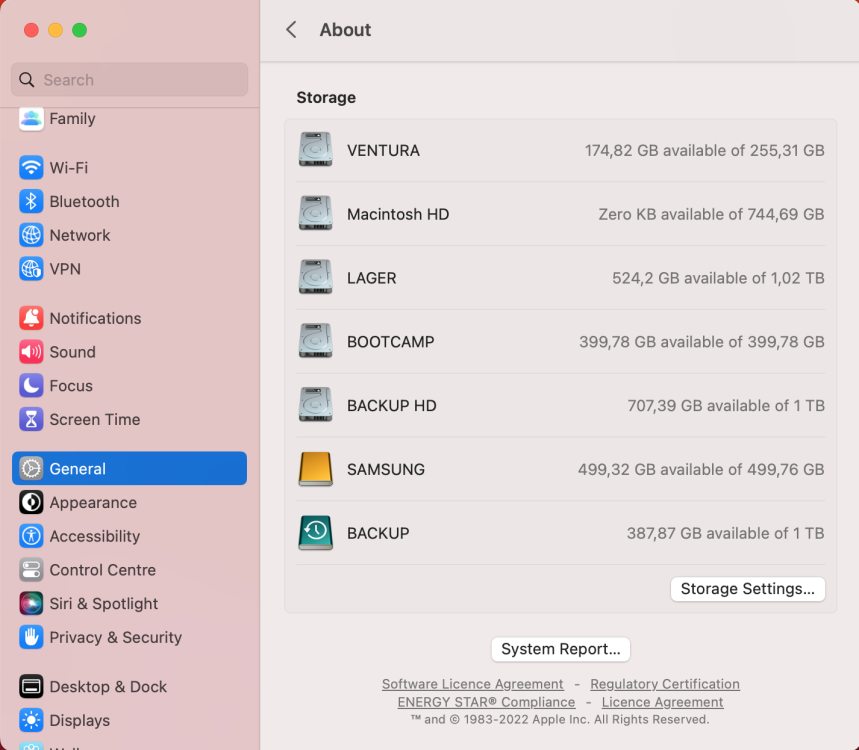859x750 pixels.
Task: Click the BACKUP HD drive icon
Action: (316, 405)
